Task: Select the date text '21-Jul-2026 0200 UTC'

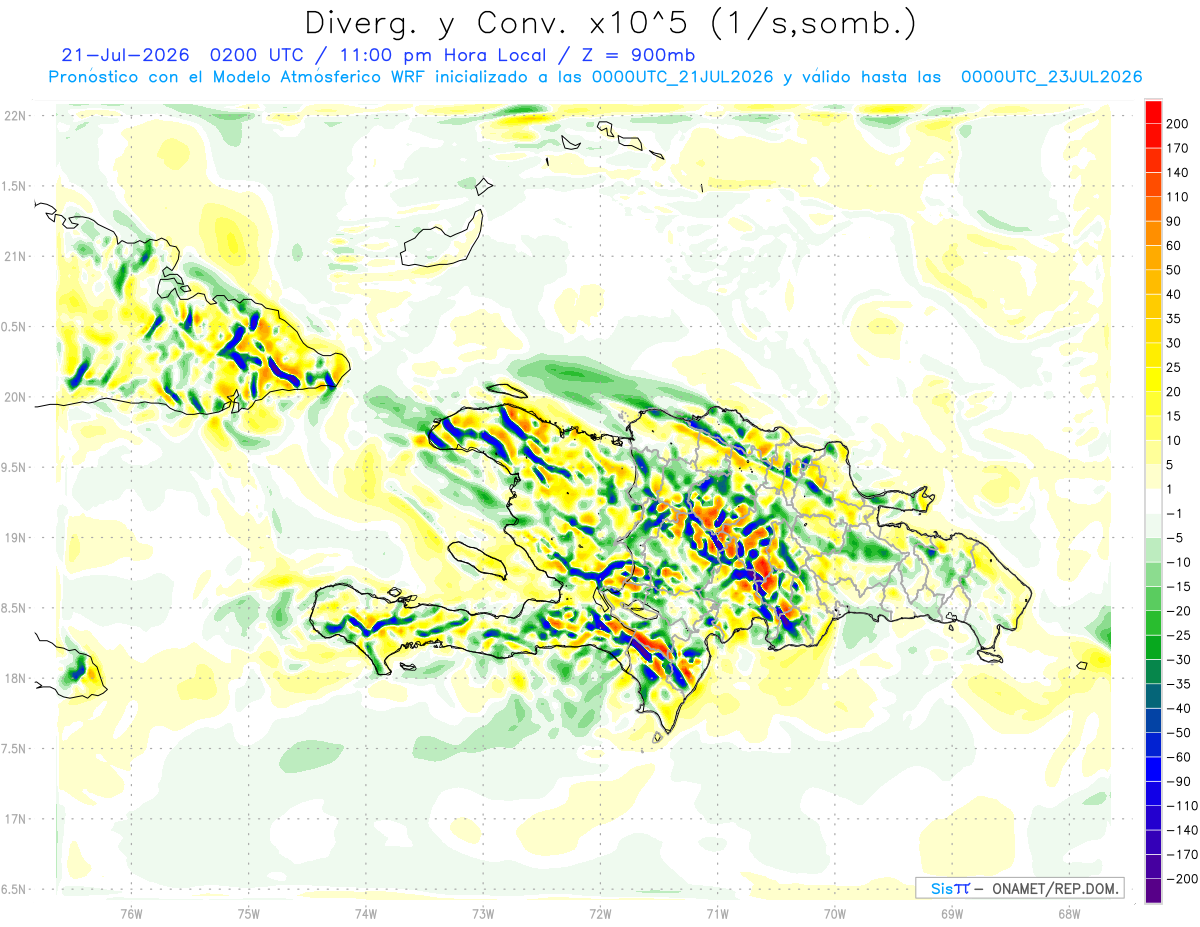Action: (x=180, y=55)
